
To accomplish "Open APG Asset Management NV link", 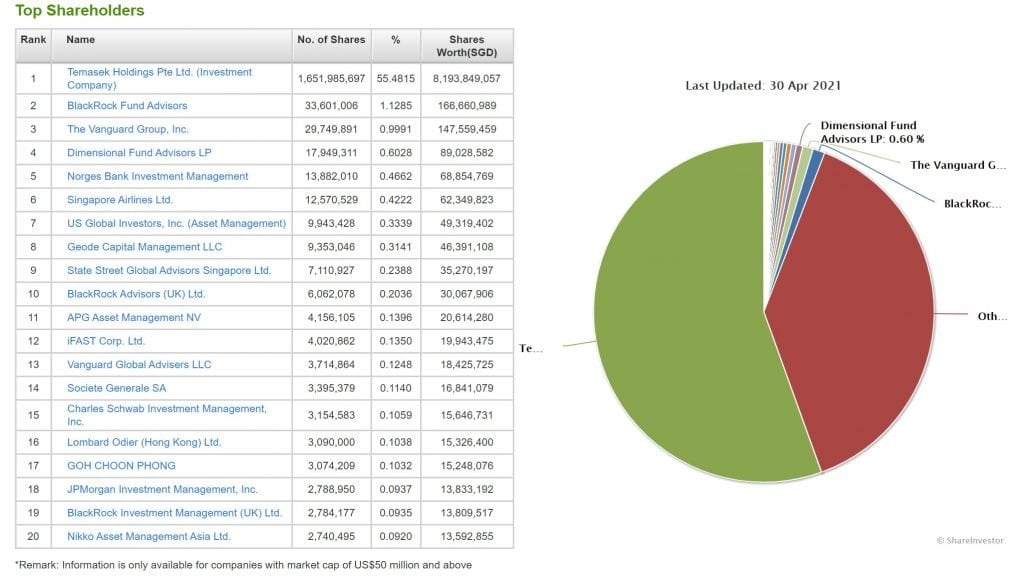I will (x=134, y=317).
